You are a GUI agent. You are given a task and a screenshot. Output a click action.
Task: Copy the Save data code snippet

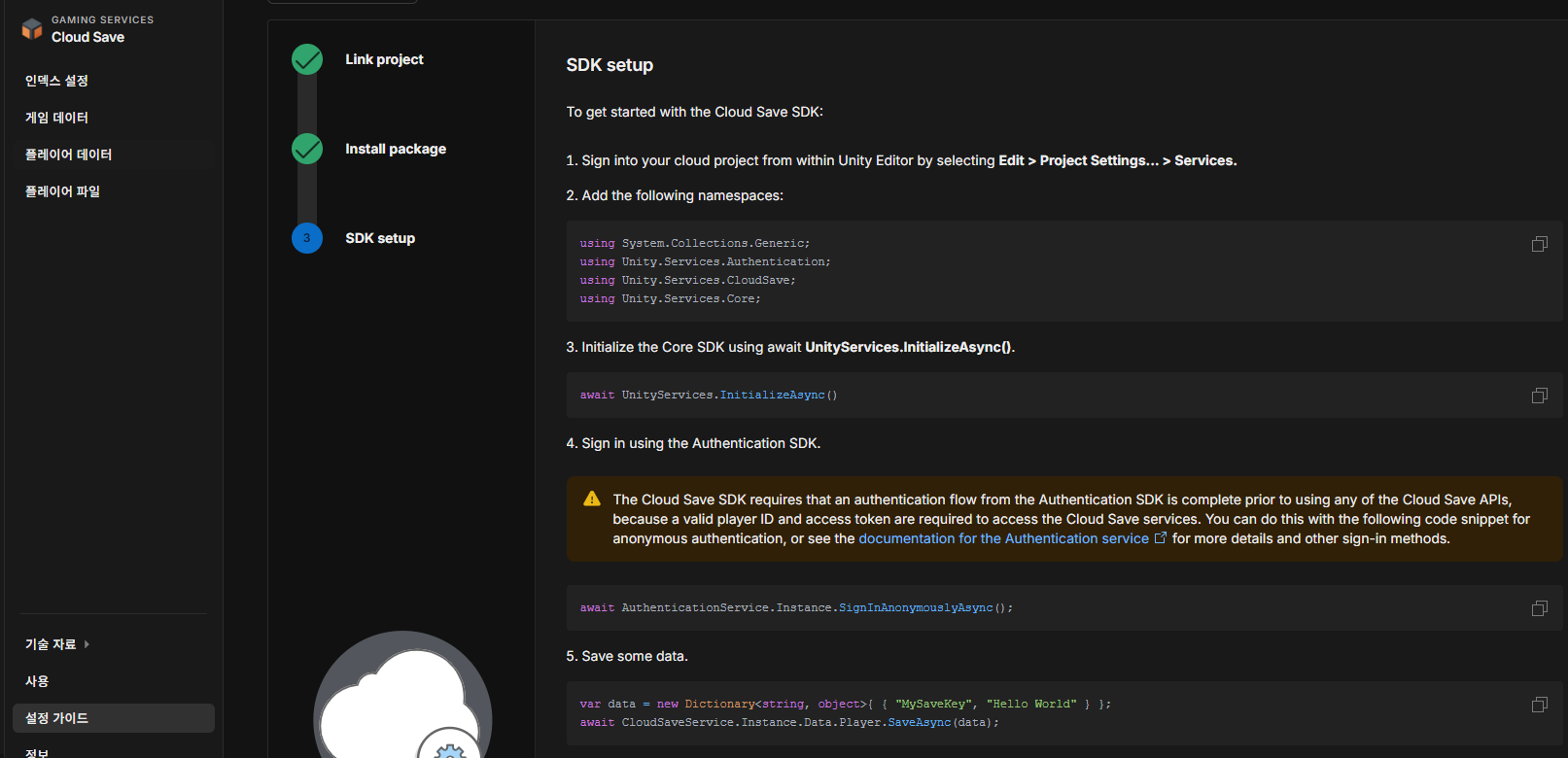1540,705
